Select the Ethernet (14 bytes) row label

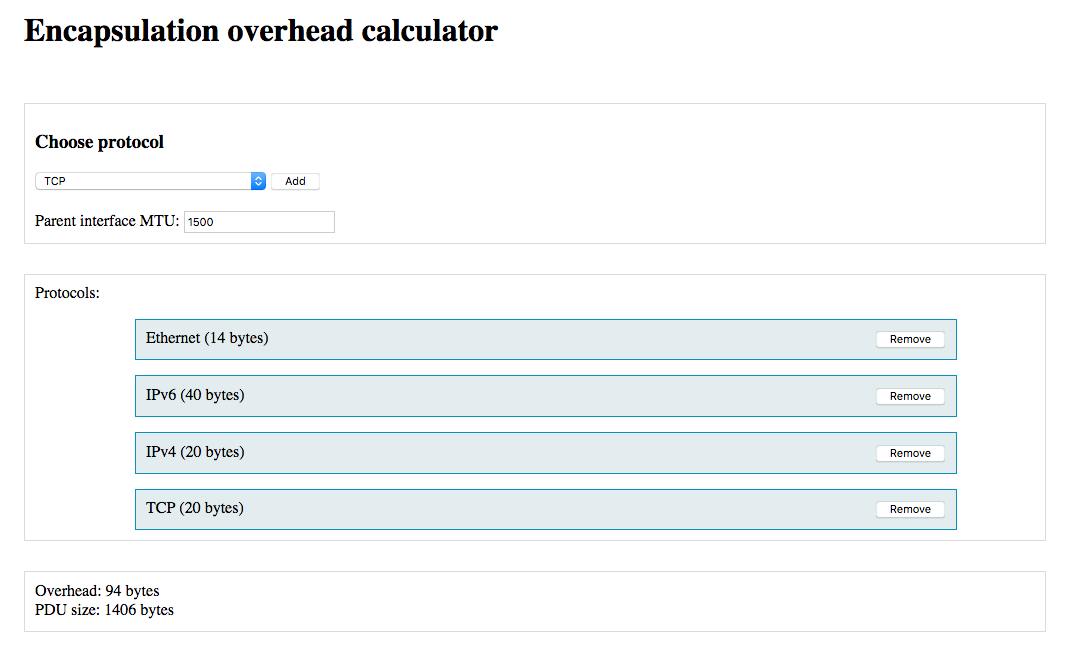click(x=207, y=338)
